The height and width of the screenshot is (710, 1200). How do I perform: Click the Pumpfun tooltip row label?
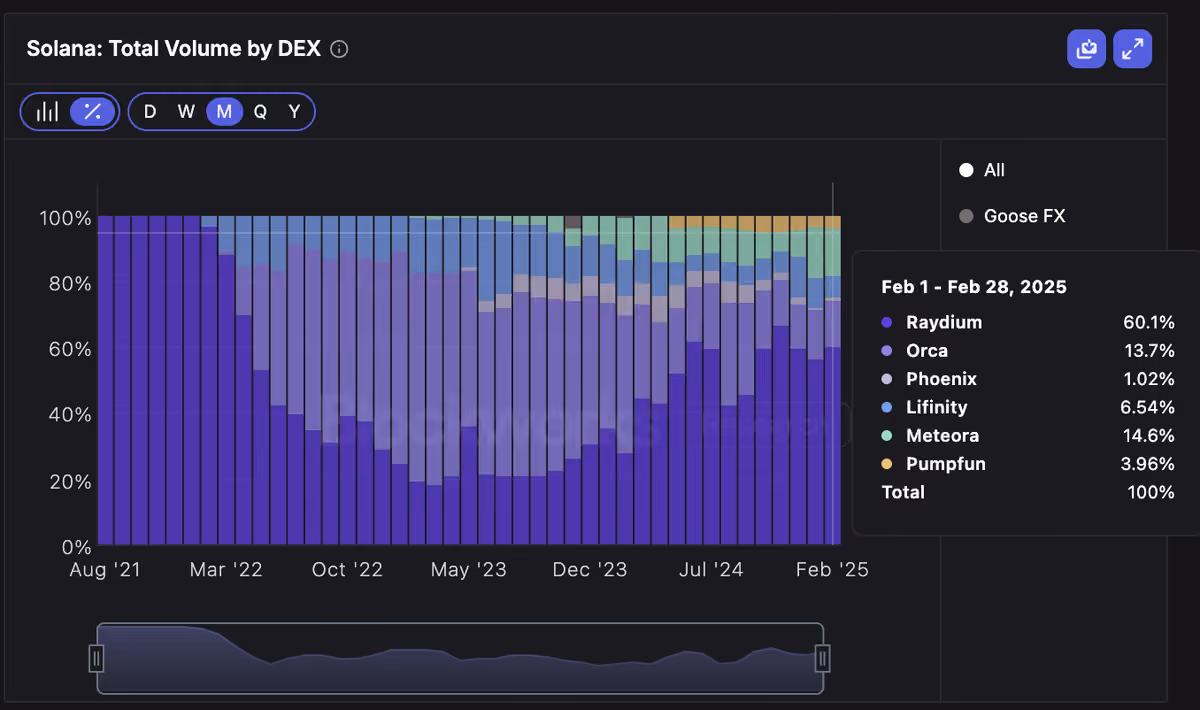click(x=946, y=464)
